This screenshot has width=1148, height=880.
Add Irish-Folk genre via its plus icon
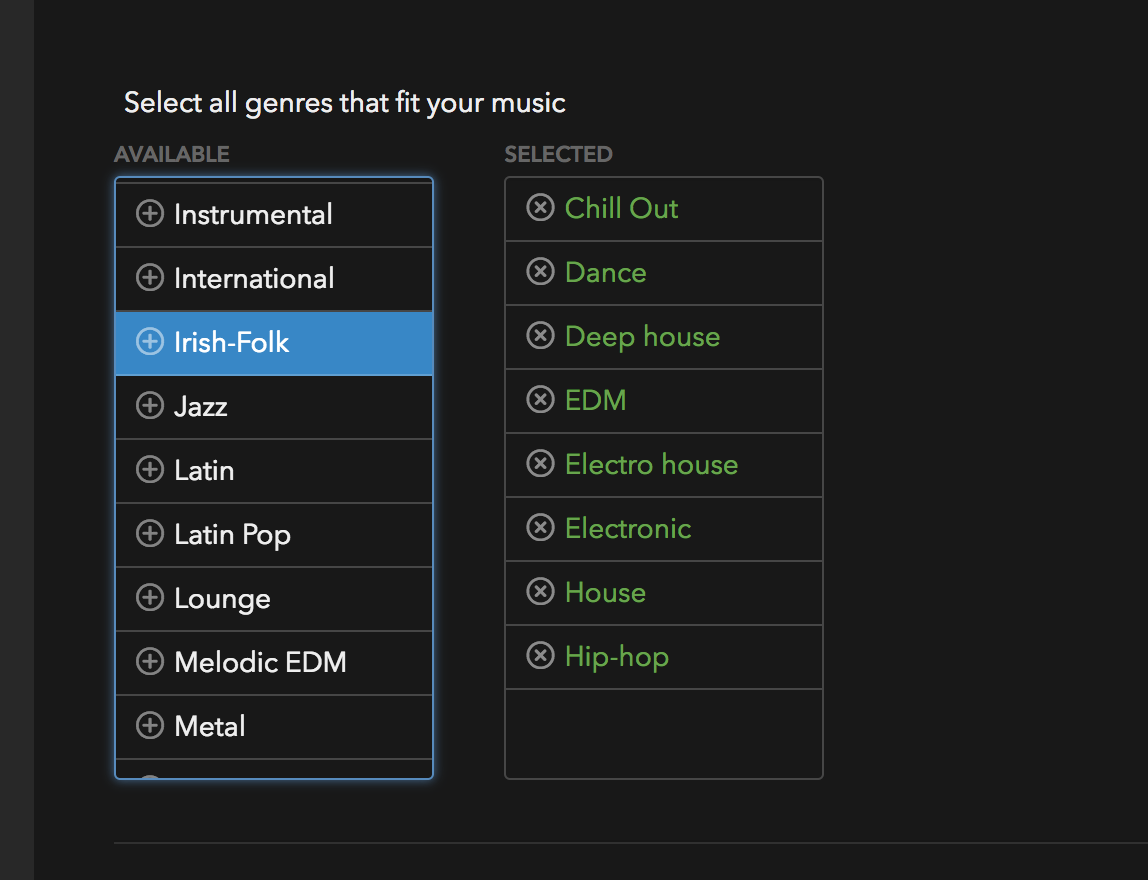[150, 342]
